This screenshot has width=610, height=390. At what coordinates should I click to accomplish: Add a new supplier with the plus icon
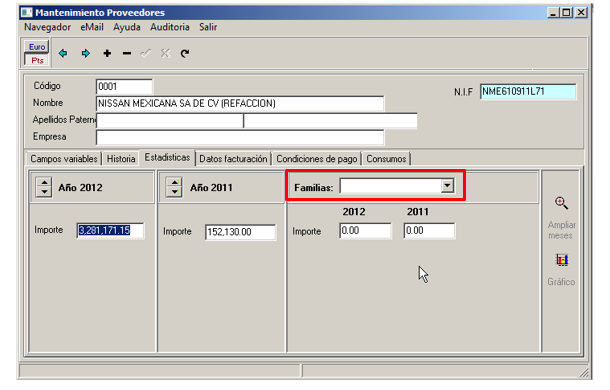click(x=107, y=53)
